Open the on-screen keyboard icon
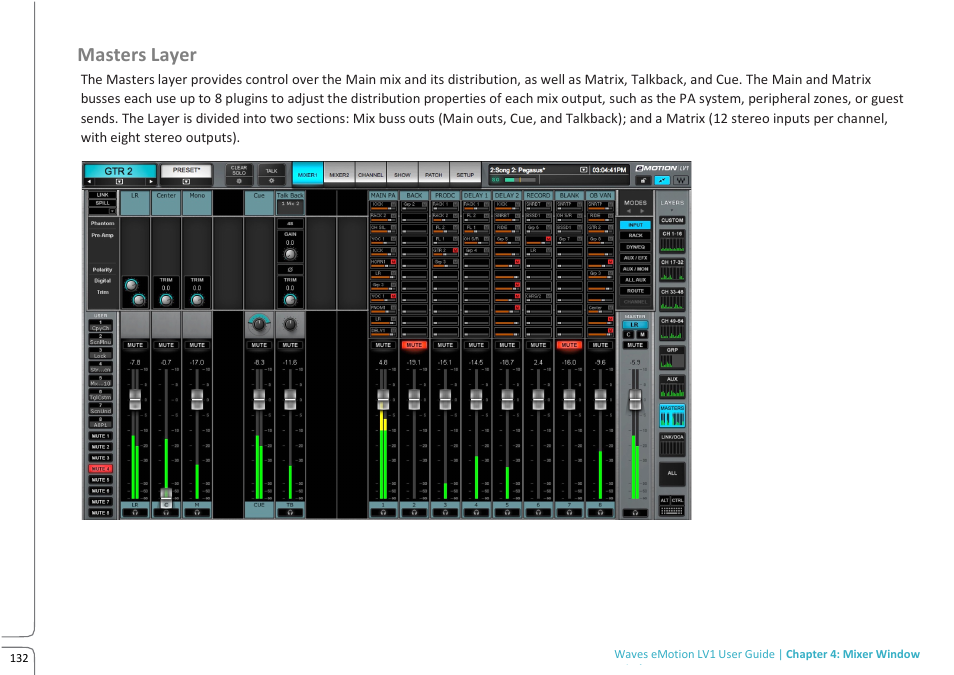The height and width of the screenshot is (675, 954). pyautogui.click(x=672, y=511)
